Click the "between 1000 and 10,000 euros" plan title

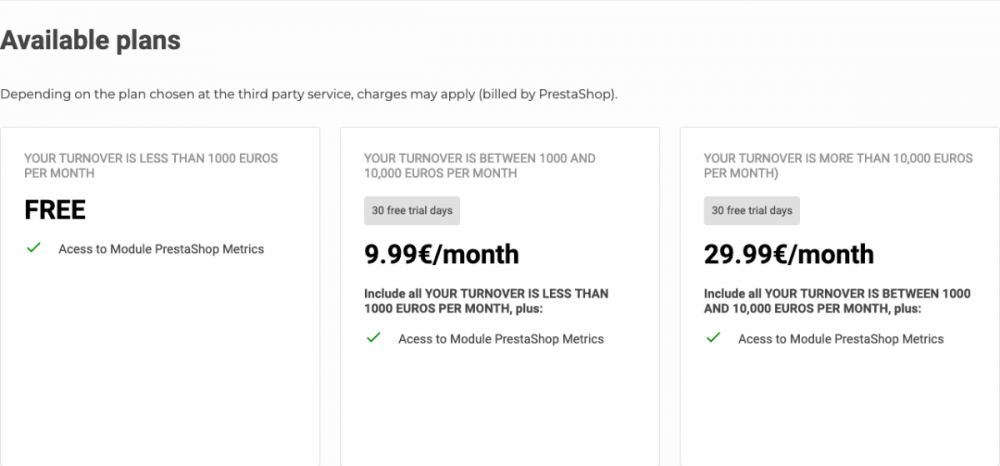point(480,165)
